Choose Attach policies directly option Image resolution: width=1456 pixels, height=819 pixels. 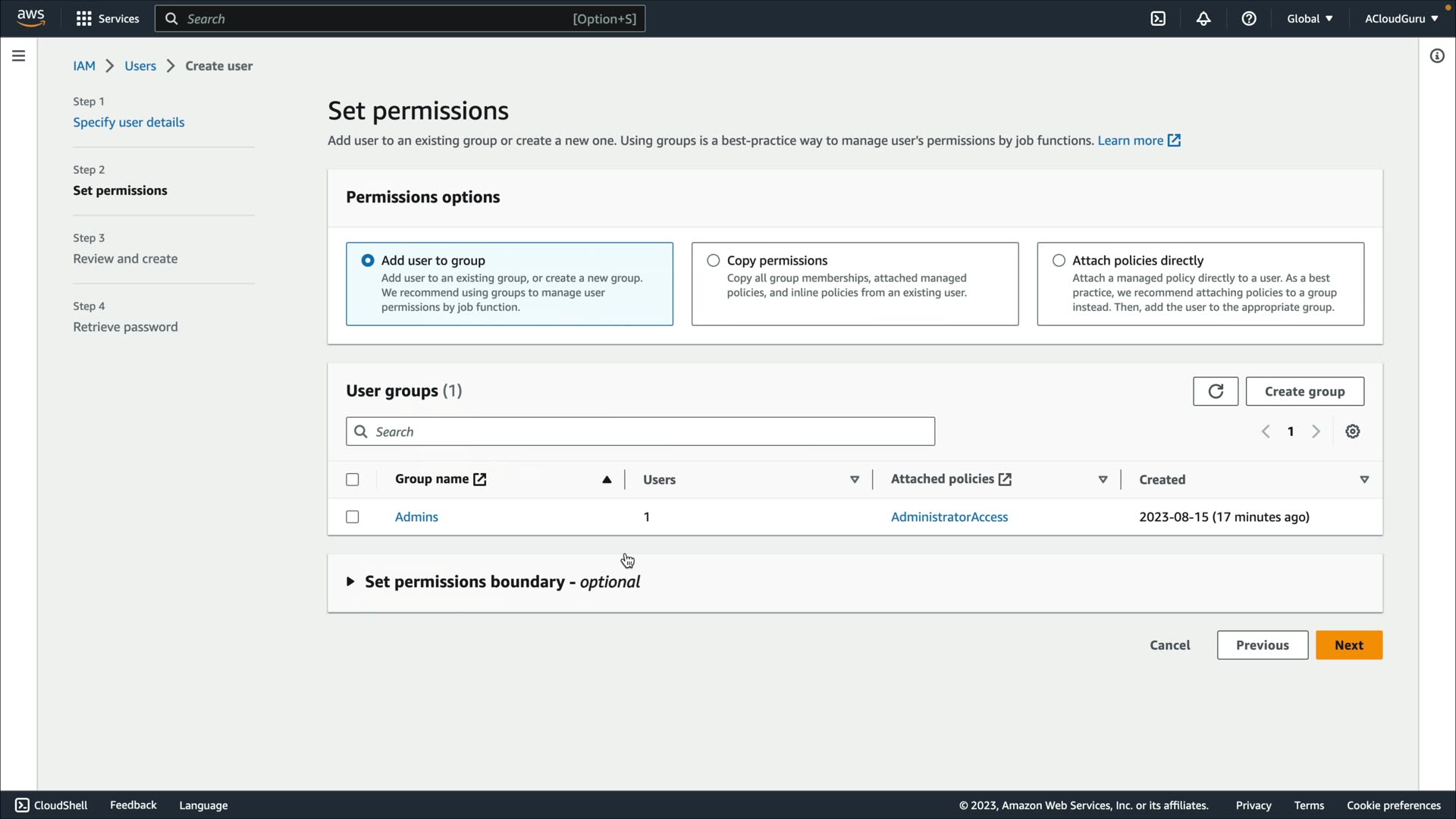(1059, 261)
